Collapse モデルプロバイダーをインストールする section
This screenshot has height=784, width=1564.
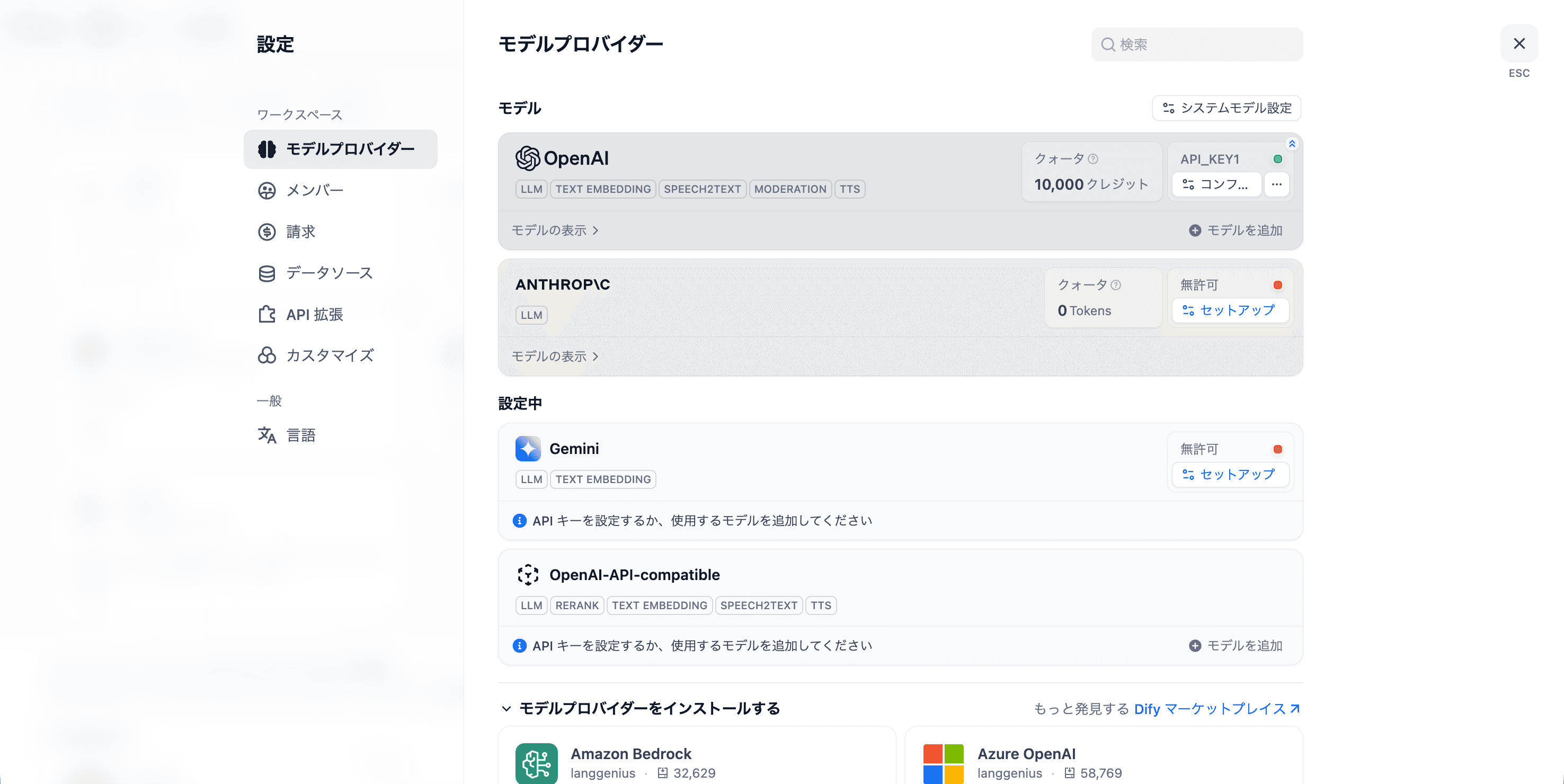(x=506, y=709)
